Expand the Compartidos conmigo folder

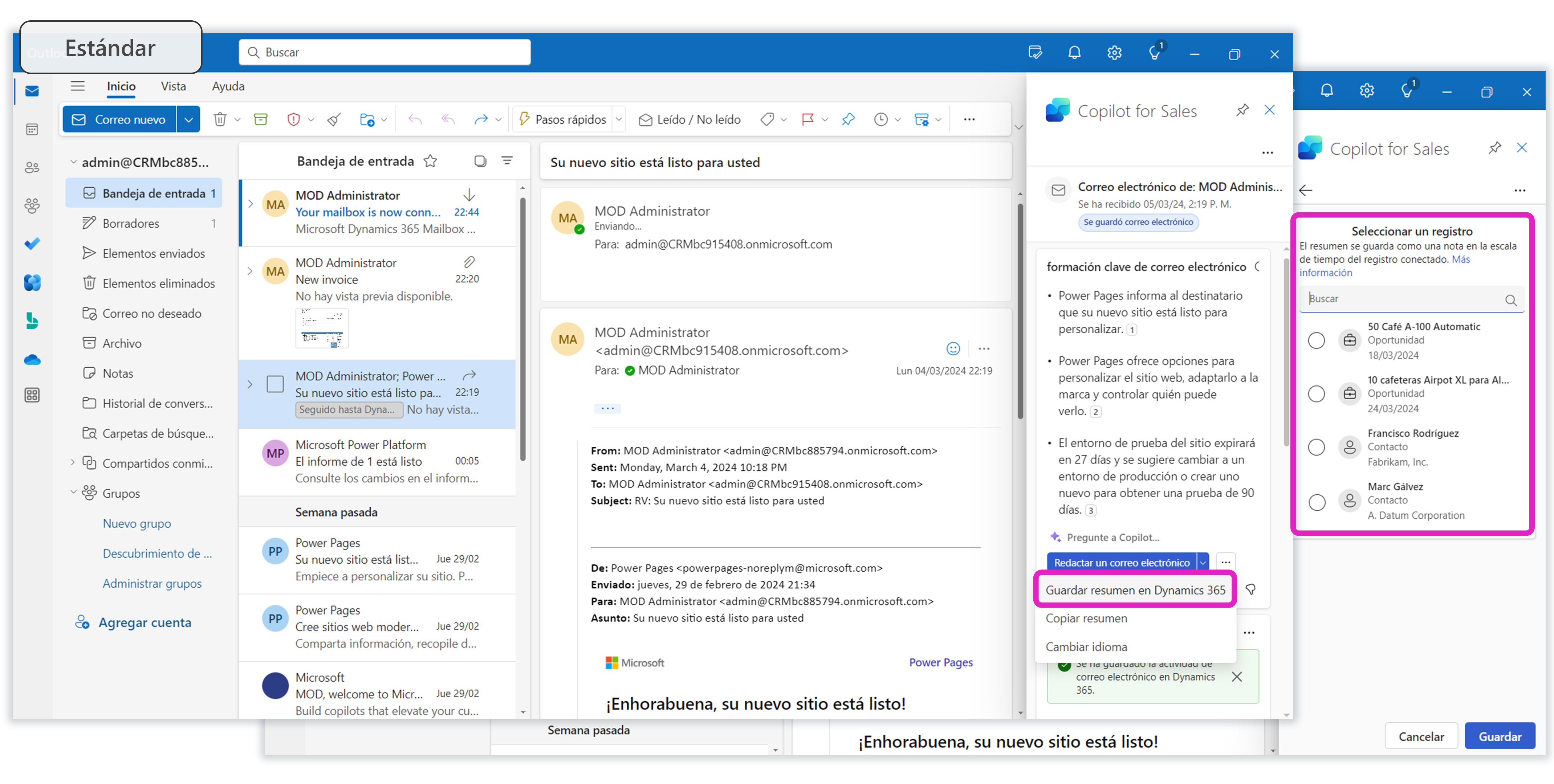point(73,462)
